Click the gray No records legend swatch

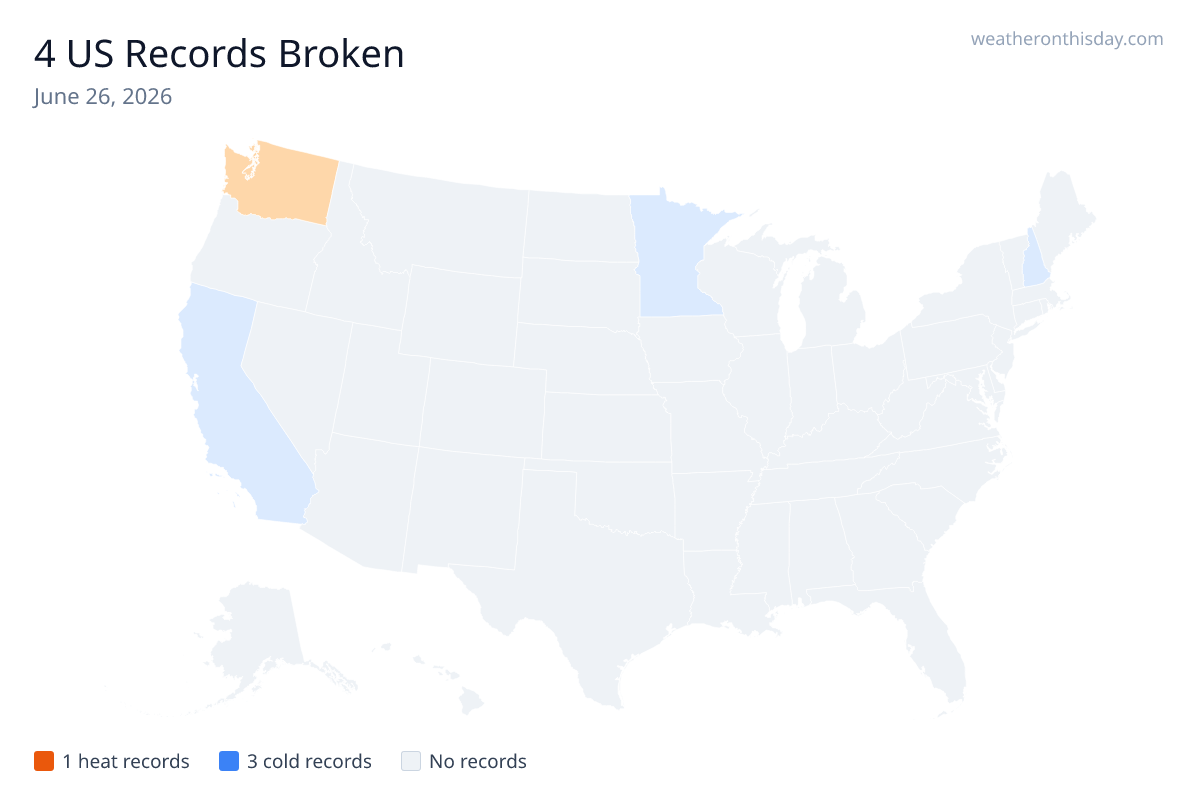pos(411,761)
